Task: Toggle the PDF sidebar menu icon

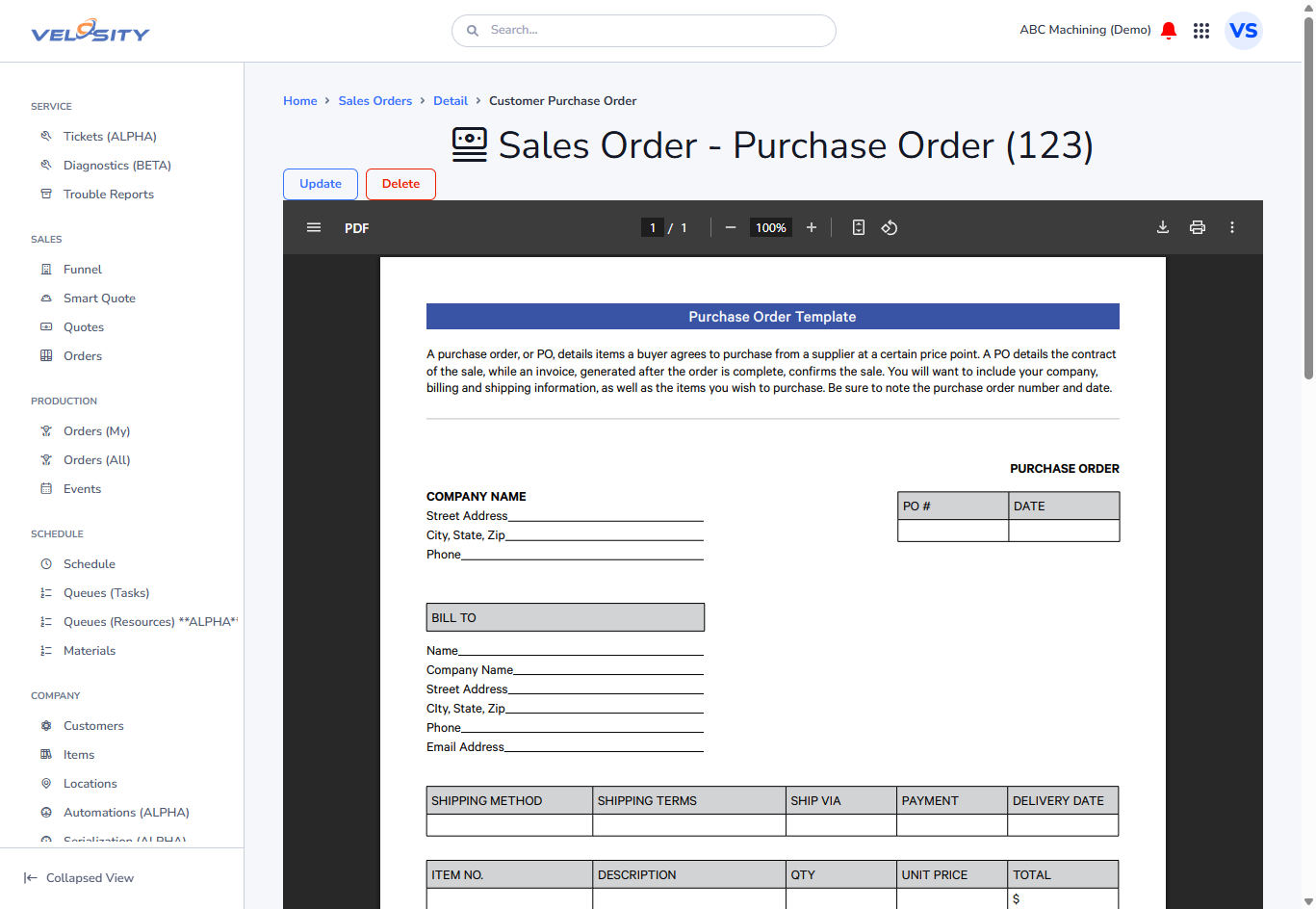Action: [314, 227]
